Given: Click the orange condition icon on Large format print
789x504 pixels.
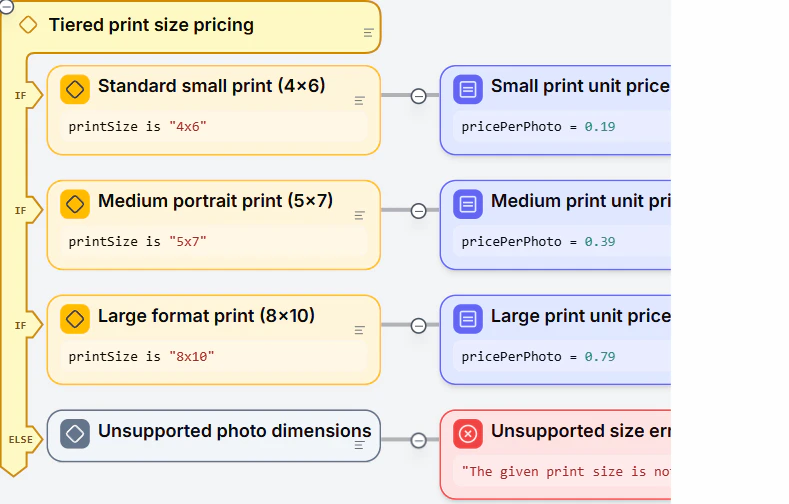Looking at the screenshot, I should [x=75, y=319].
